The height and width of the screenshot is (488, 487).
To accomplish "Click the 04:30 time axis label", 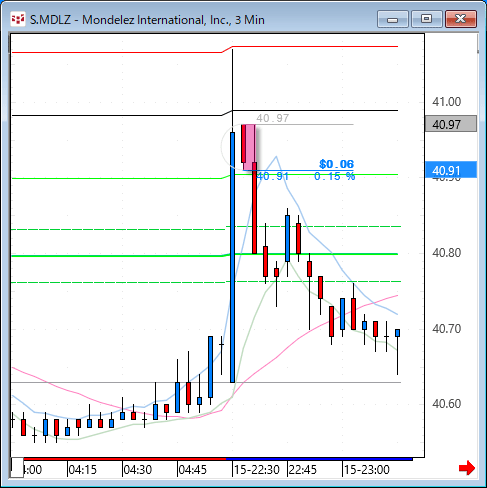I will pos(138,470).
